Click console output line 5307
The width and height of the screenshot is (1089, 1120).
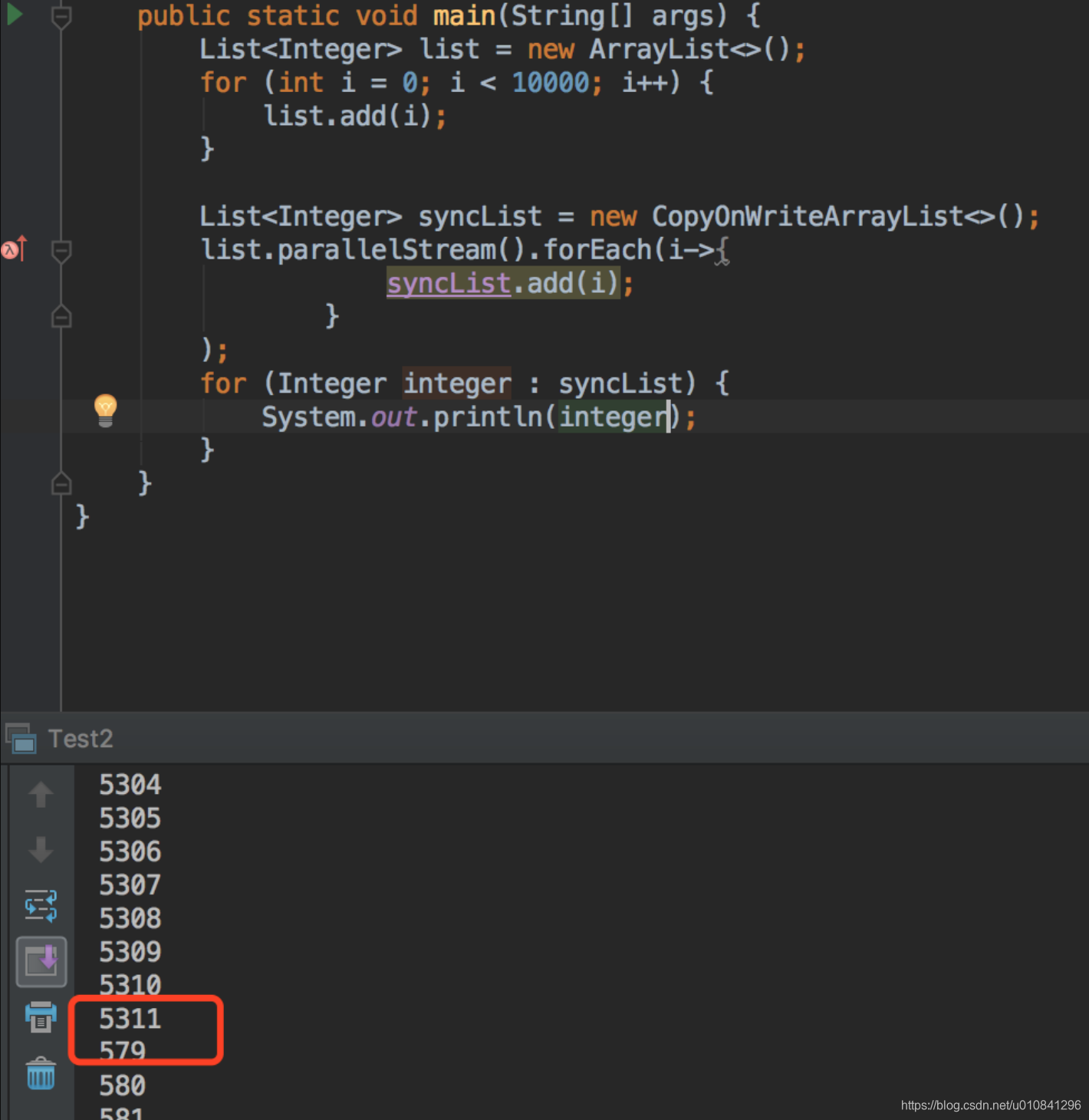point(130,884)
